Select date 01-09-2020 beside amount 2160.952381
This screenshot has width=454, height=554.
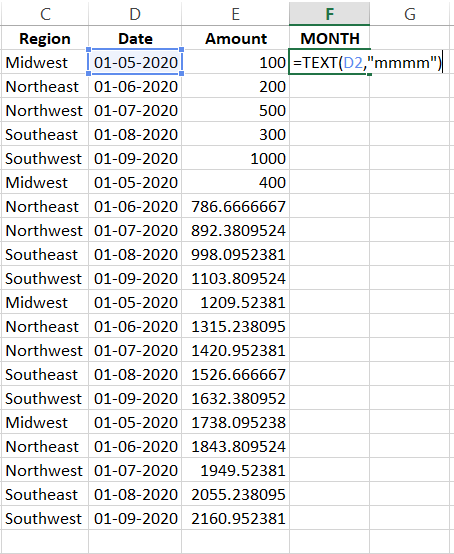tap(135, 519)
